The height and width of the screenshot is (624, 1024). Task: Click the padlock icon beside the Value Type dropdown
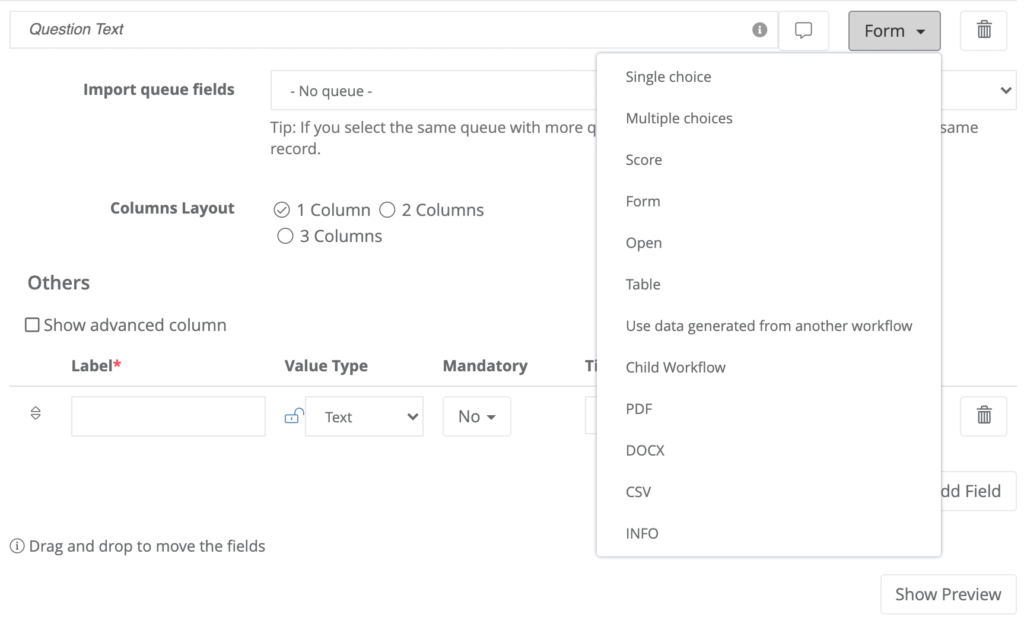click(x=293, y=416)
